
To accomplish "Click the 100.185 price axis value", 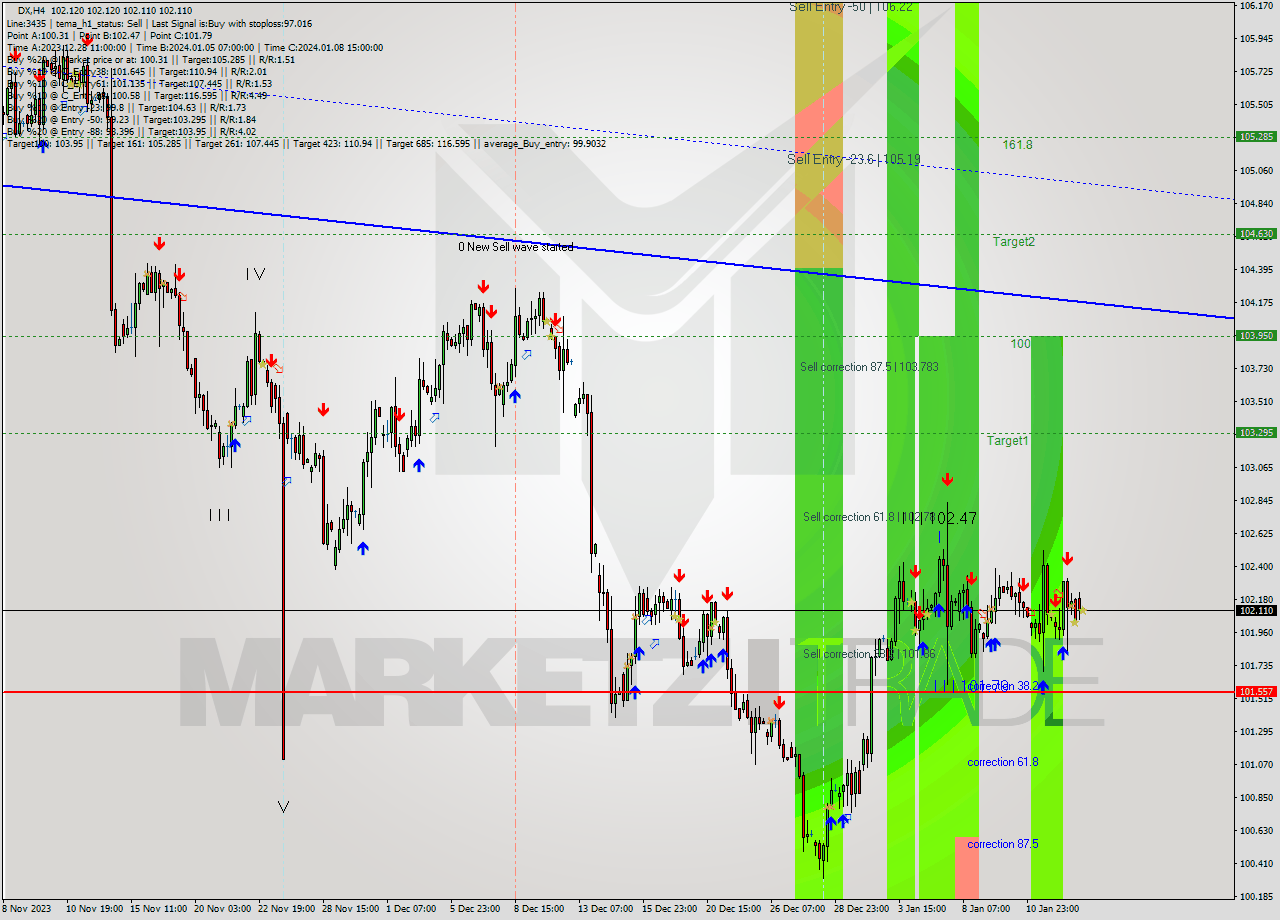I will [1256, 896].
